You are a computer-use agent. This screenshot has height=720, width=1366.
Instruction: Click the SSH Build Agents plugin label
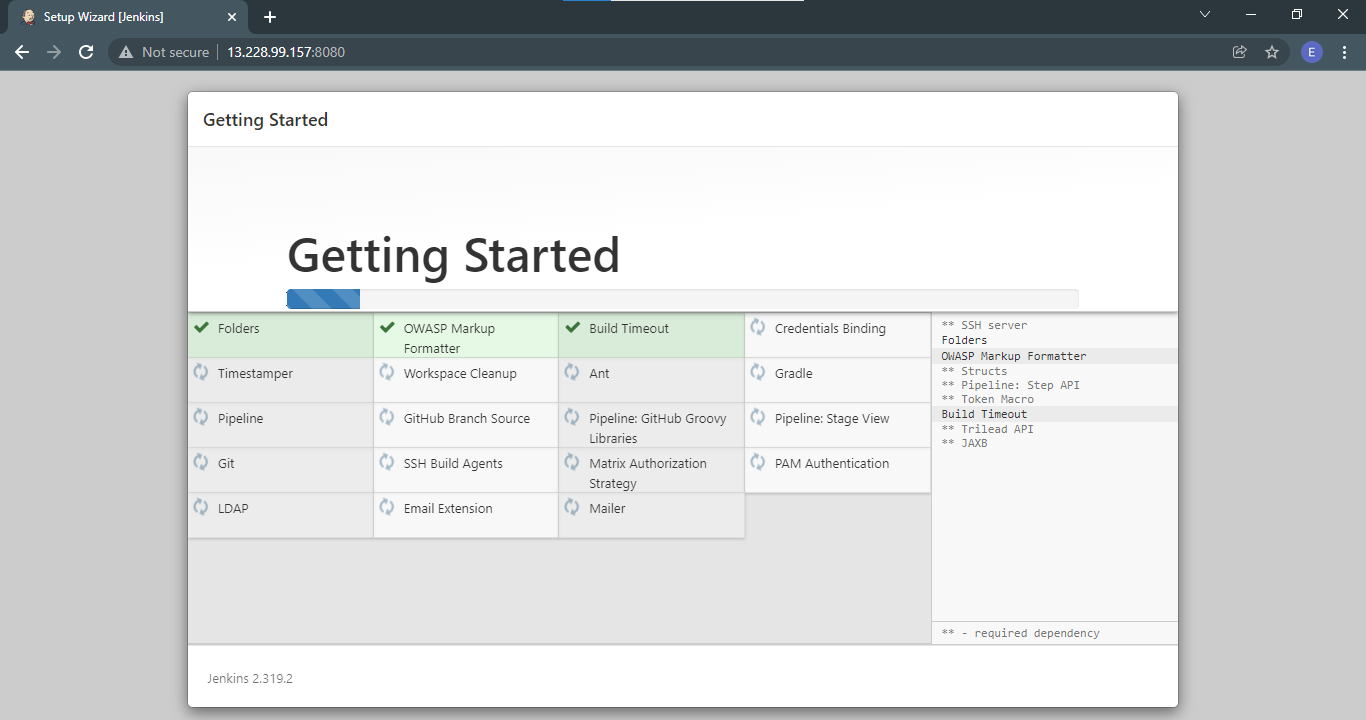[453, 463]
